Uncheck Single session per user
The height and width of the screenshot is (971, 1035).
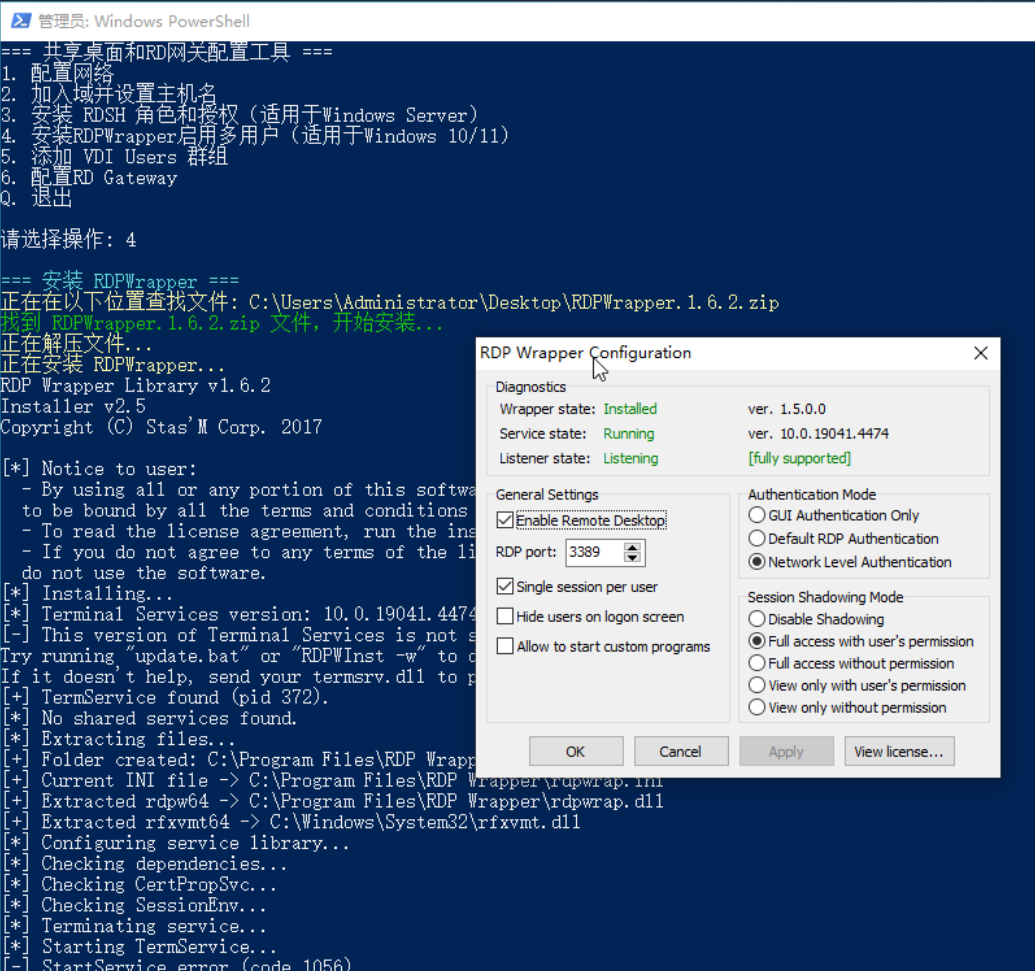[x=506, y=587]
